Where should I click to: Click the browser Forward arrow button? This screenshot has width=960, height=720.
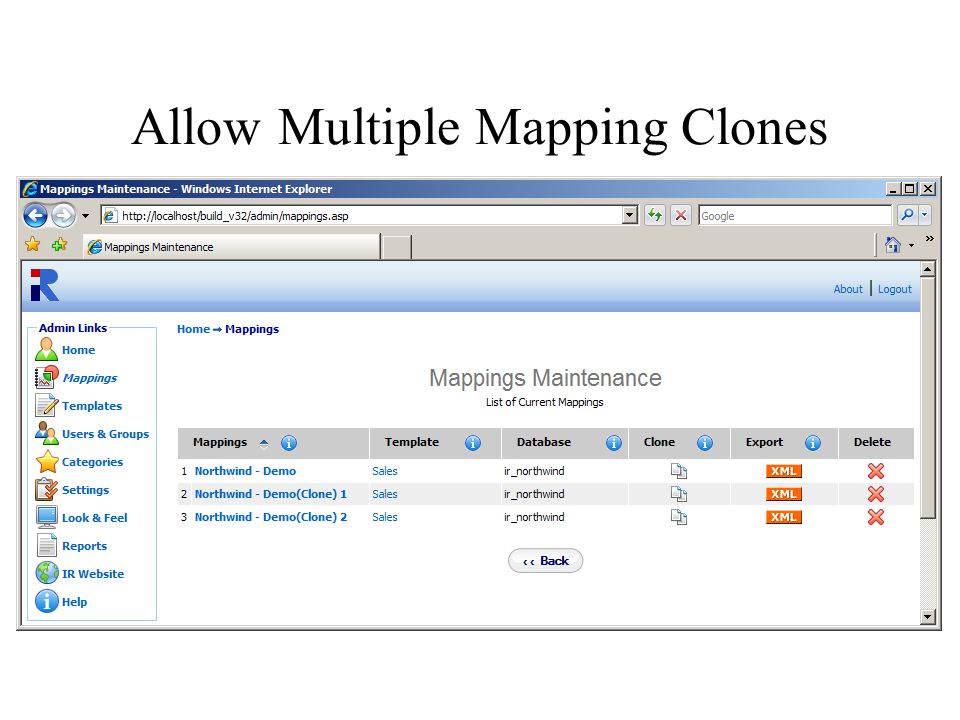pyautogui.click(x=63, y=216)
